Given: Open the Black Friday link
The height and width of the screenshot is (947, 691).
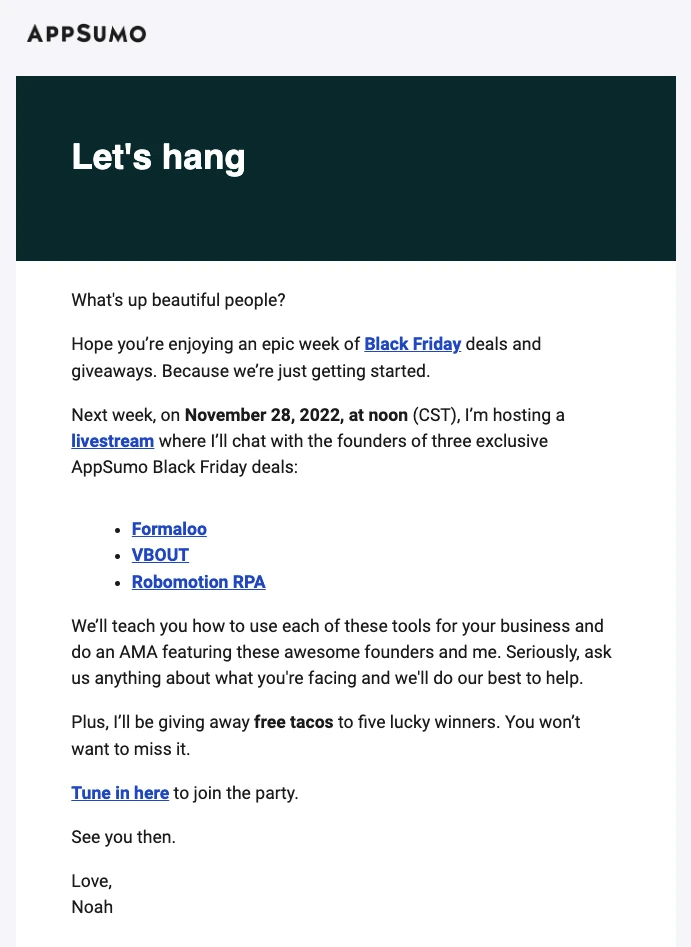Looking at the screenshot, I should (x=412, y=344).
